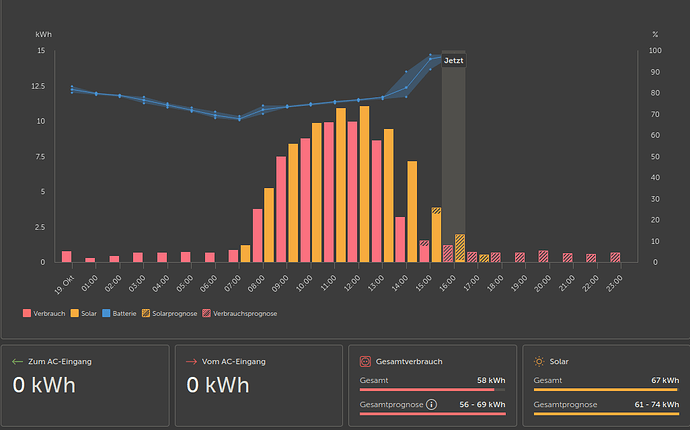Screen dimensions: 690x430
Task: Click the 23:00 axis label
Action: [614, 283]
